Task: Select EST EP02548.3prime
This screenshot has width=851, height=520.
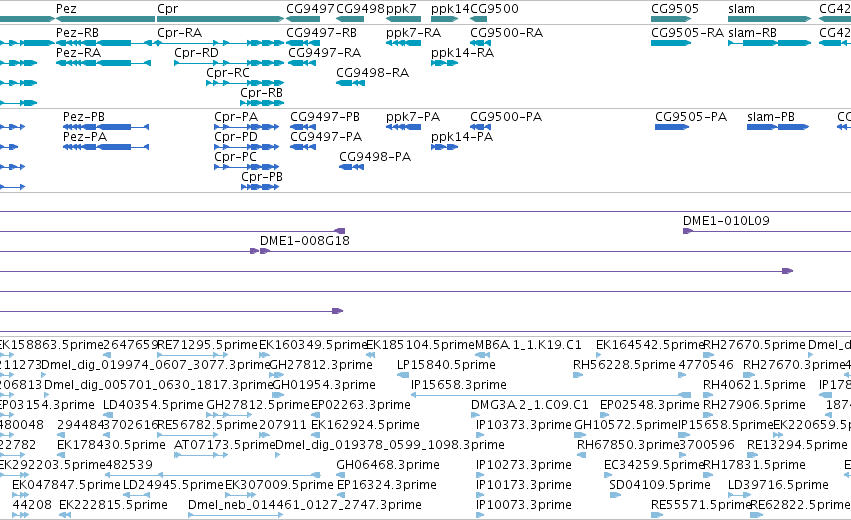Action: (604, 415)
